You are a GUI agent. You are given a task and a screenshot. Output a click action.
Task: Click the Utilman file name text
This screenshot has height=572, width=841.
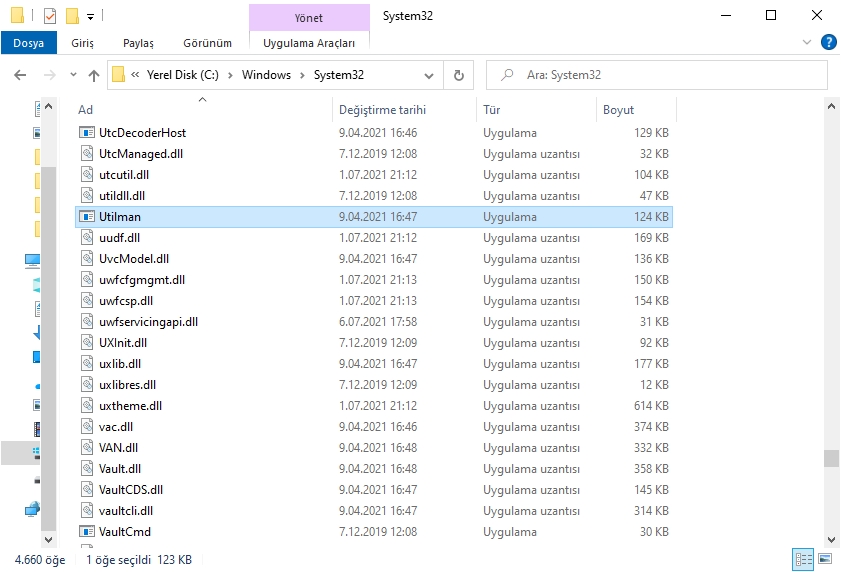[120, 217]
